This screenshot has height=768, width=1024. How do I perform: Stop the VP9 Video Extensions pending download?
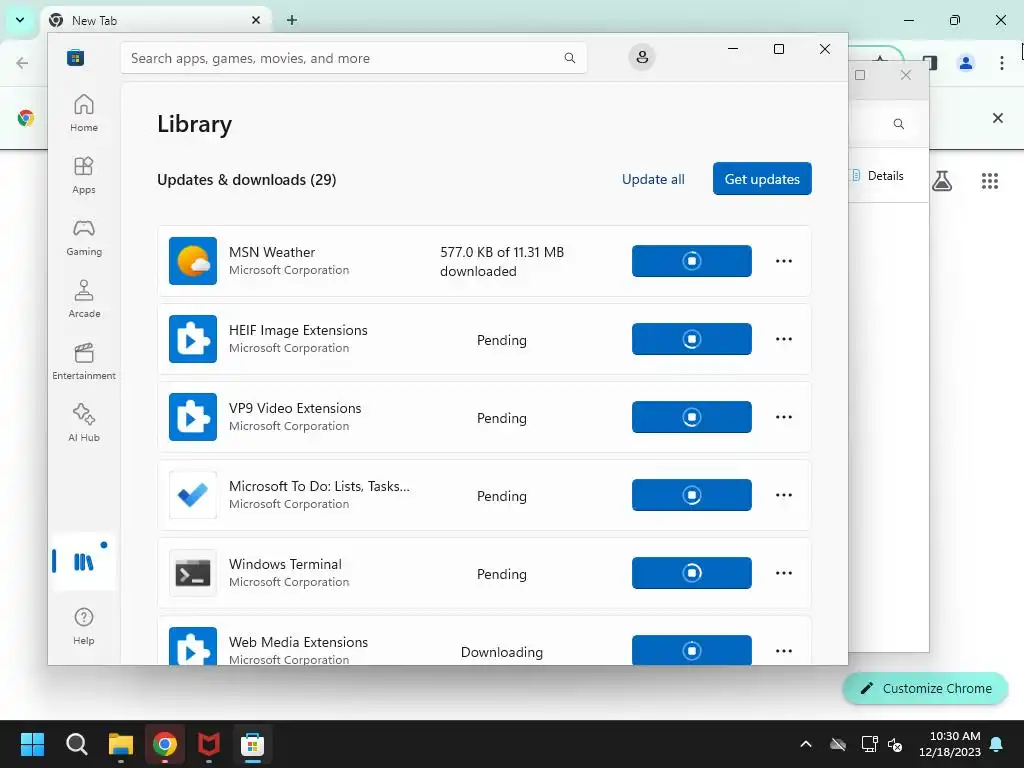pyautogui.click(x=692, y=417)
